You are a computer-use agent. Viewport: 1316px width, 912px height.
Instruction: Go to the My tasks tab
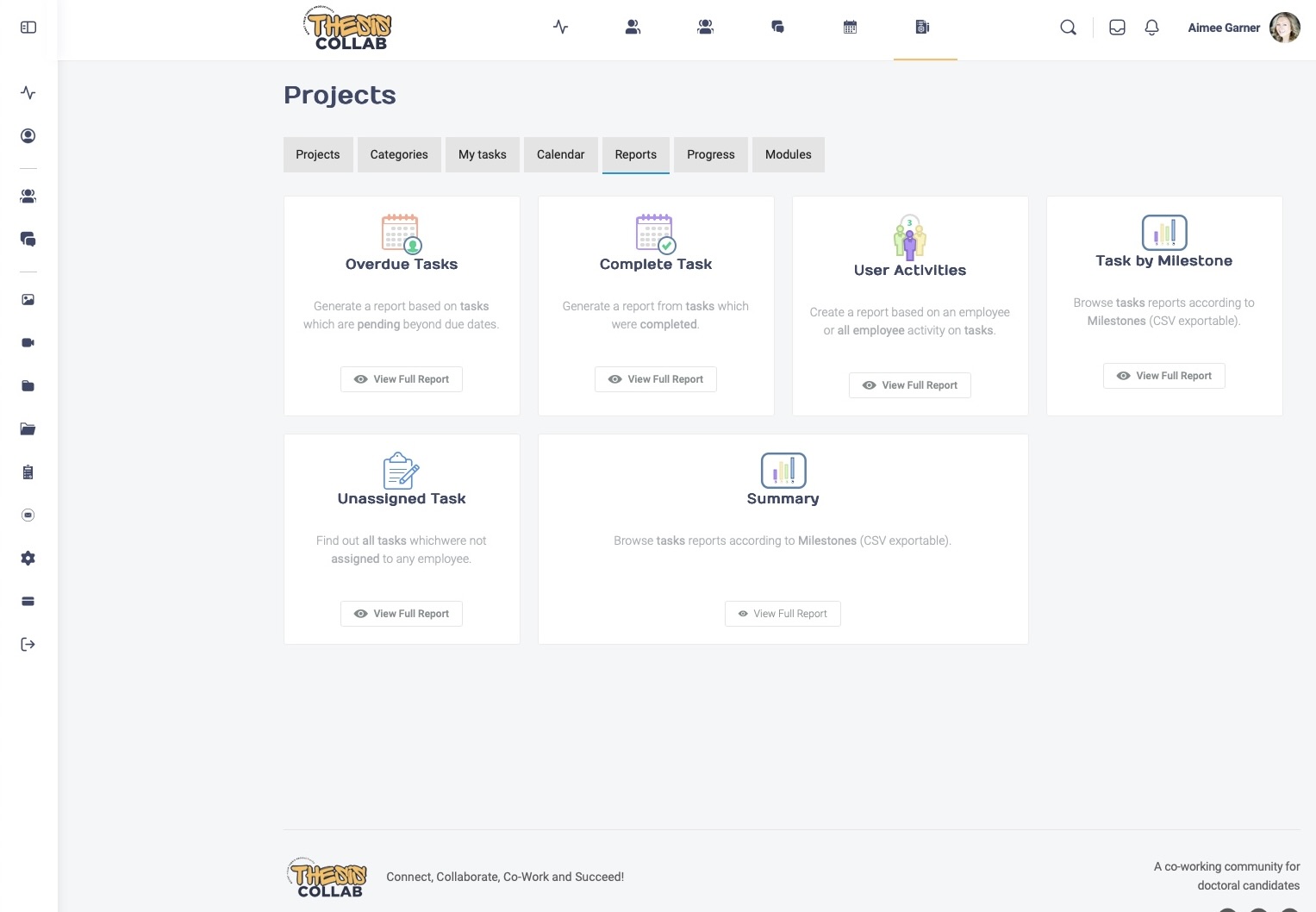[482, 155]
